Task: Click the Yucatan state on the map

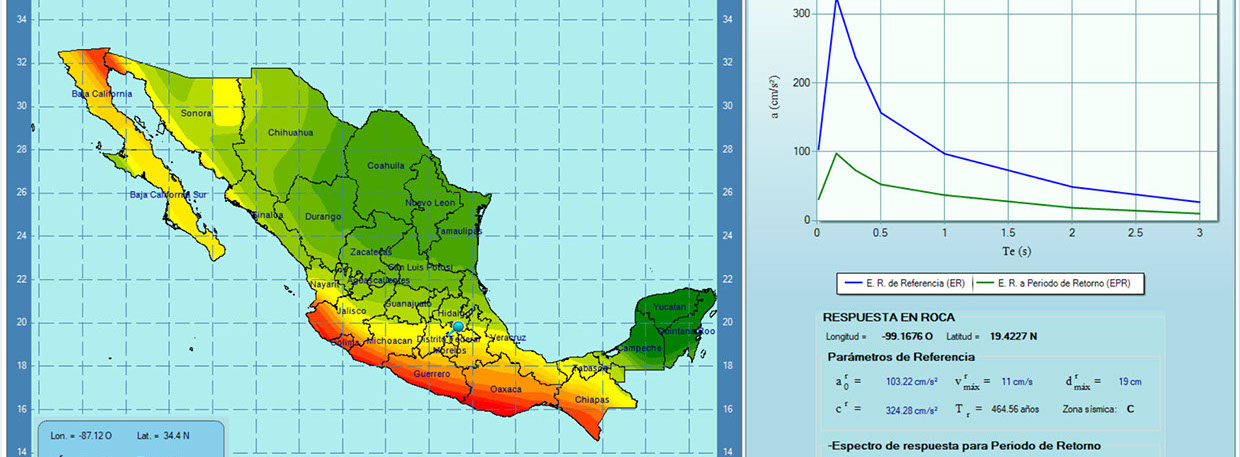Action: coord(669,306)
